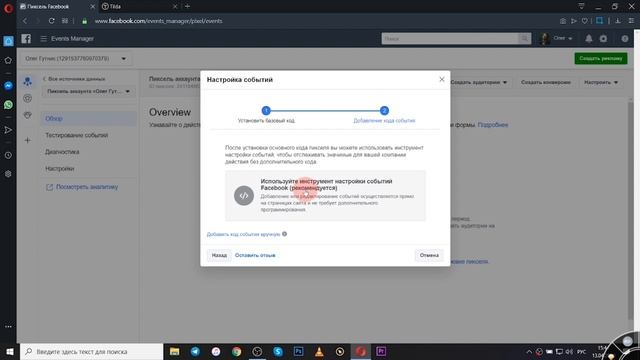Click the info icon beside manual code link
This screenshot has width=640, height=360.
tap(284, 234)
